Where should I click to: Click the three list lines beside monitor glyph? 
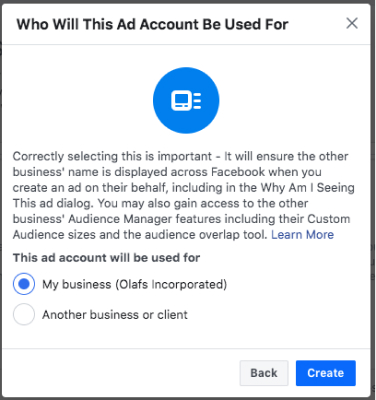pyautogui.click(x=197, y=100)
